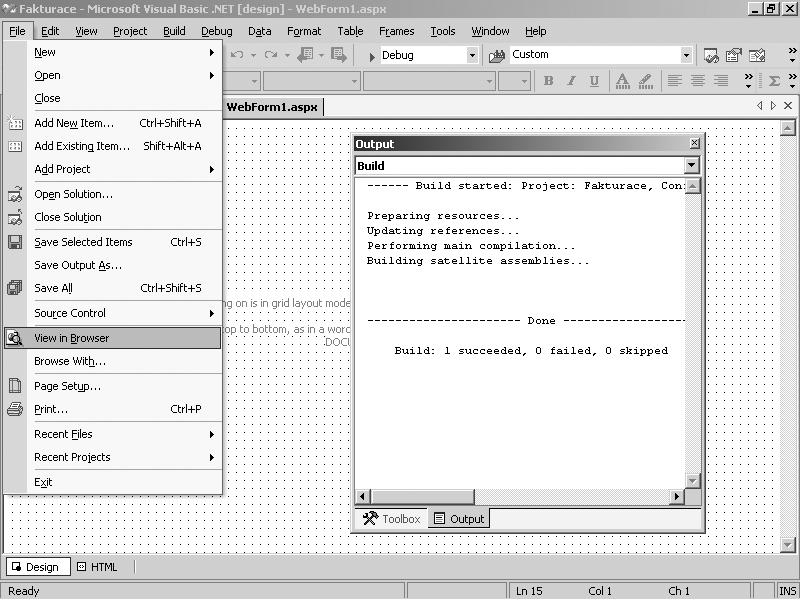This screenshot has width=800, height=600.
Task: Open the Custom combo box dropdown arrow
Action: (686, 55)
